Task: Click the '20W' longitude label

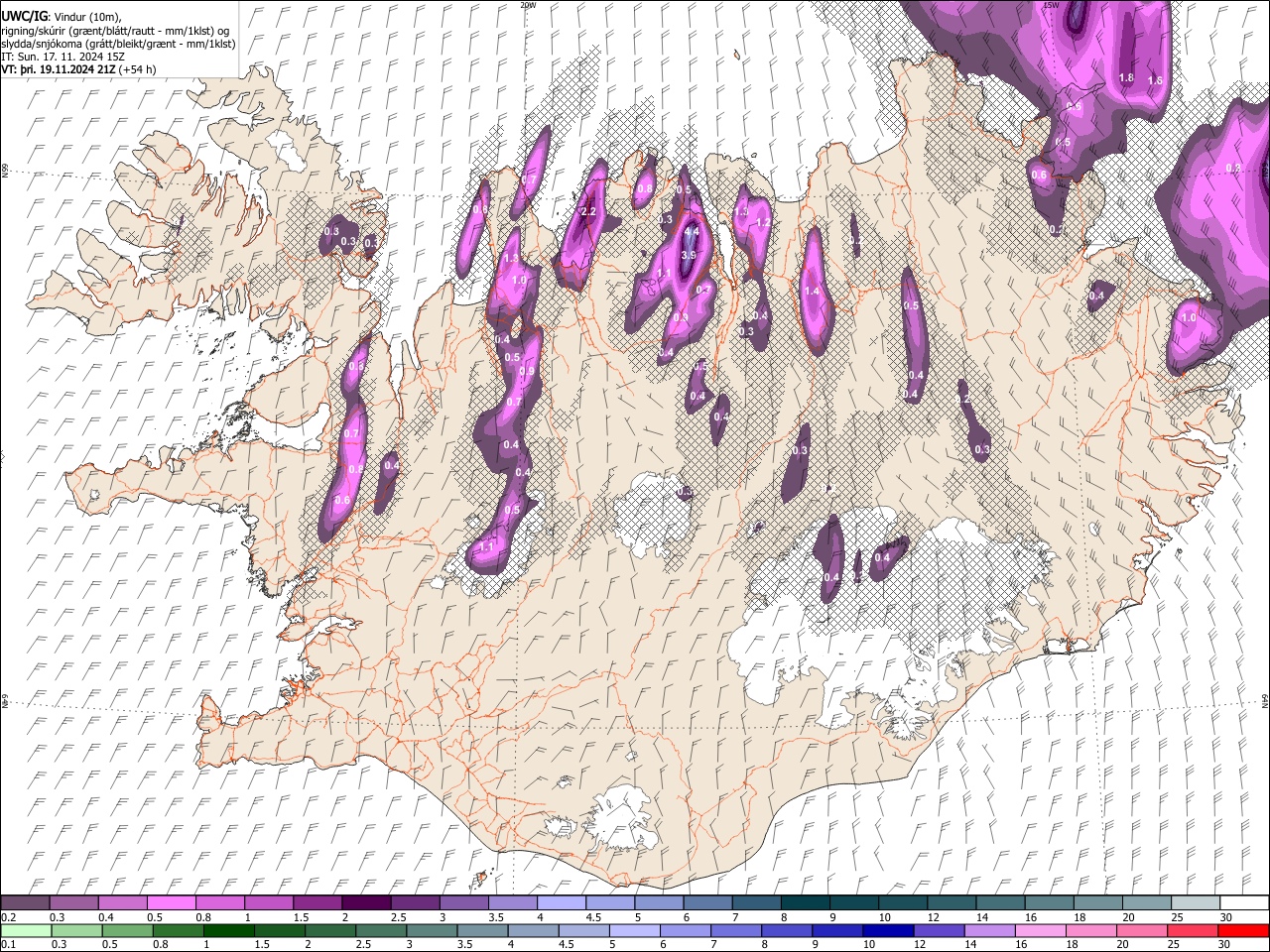Action: pos(528,5)
